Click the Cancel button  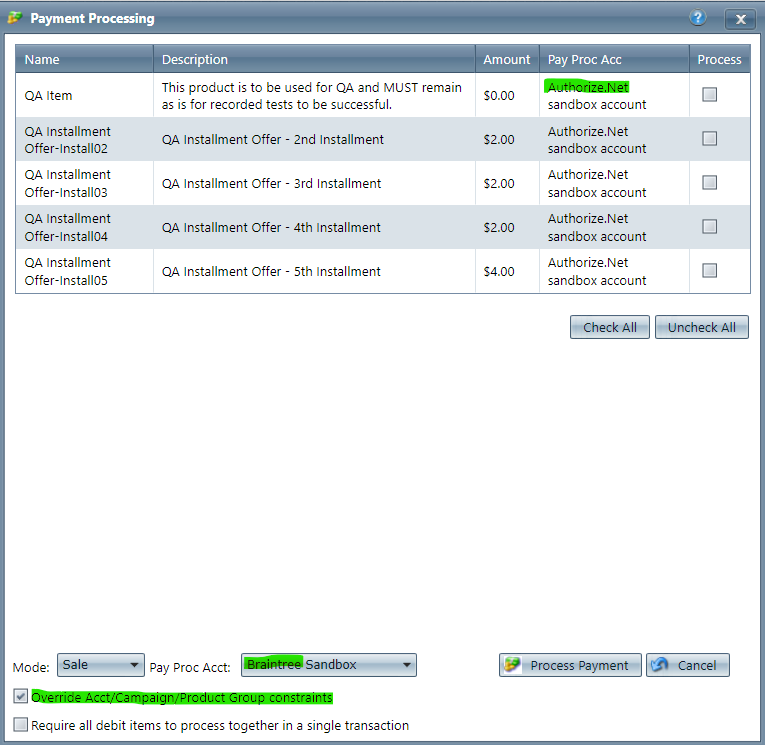[688, 665]
